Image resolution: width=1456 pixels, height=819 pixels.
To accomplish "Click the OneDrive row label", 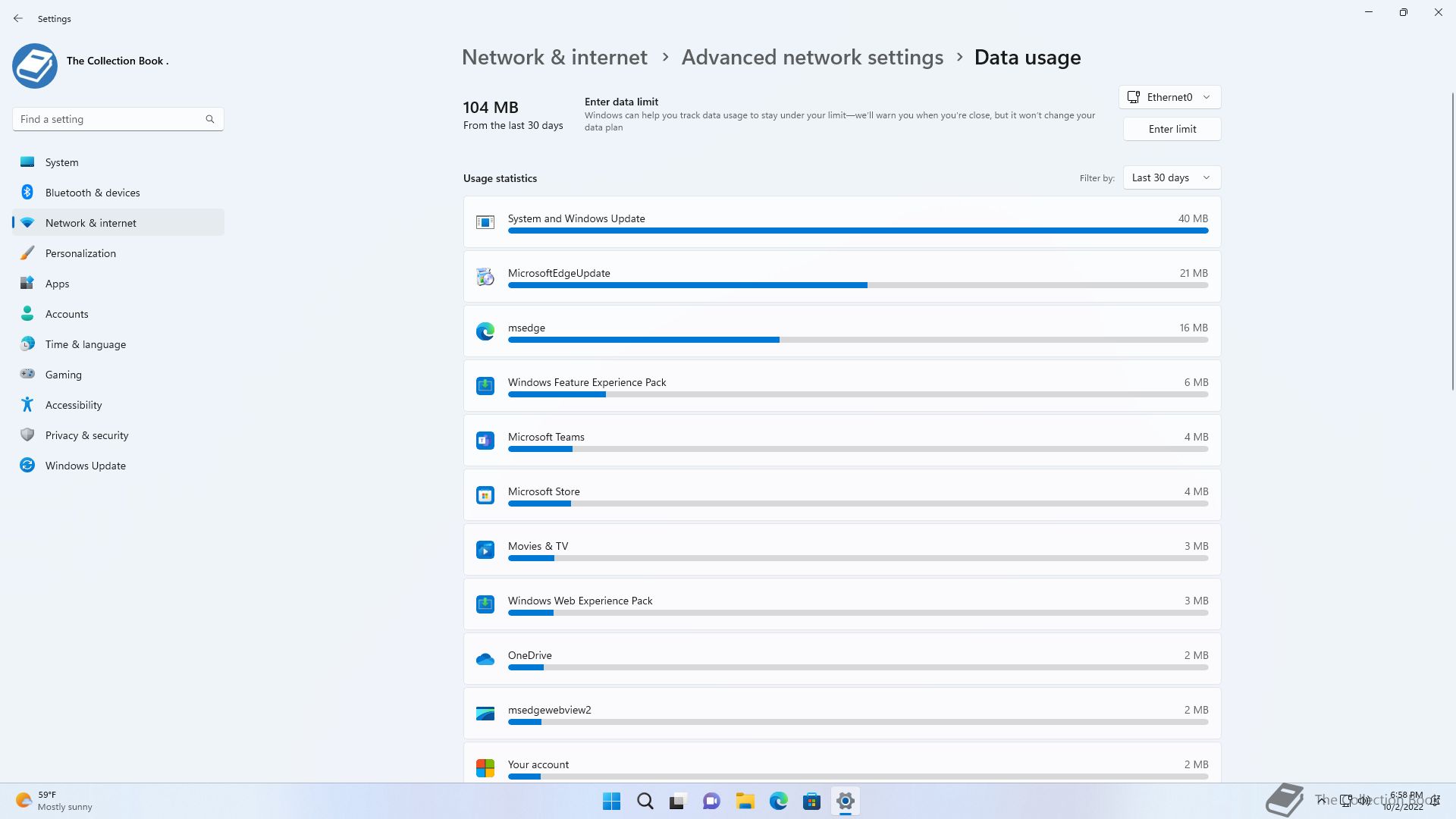I will point(529,655).
